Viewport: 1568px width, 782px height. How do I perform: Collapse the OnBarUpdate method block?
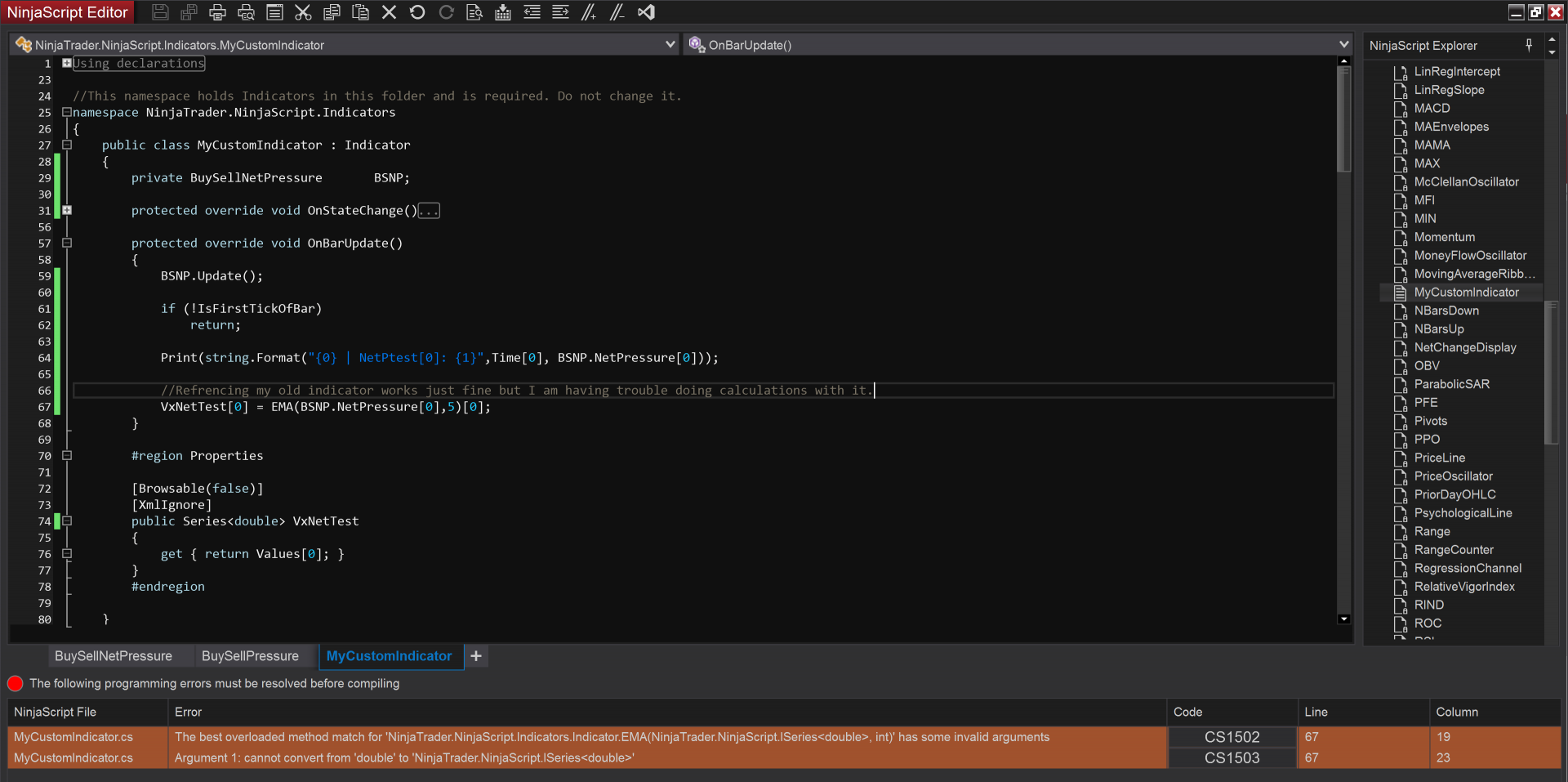67,243
